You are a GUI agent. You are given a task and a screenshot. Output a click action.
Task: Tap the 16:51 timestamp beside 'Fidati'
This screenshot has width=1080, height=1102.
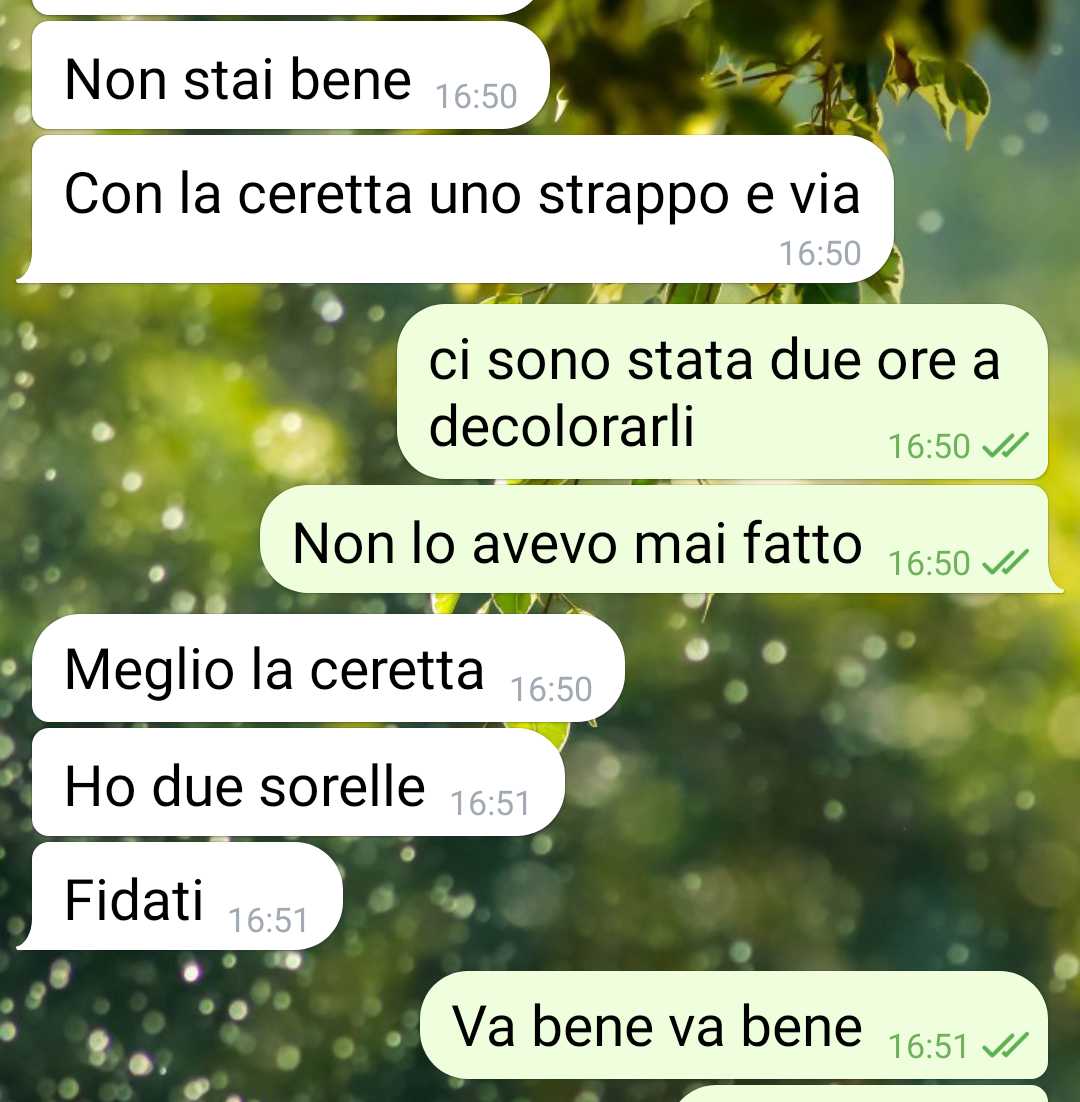(268, 920)
